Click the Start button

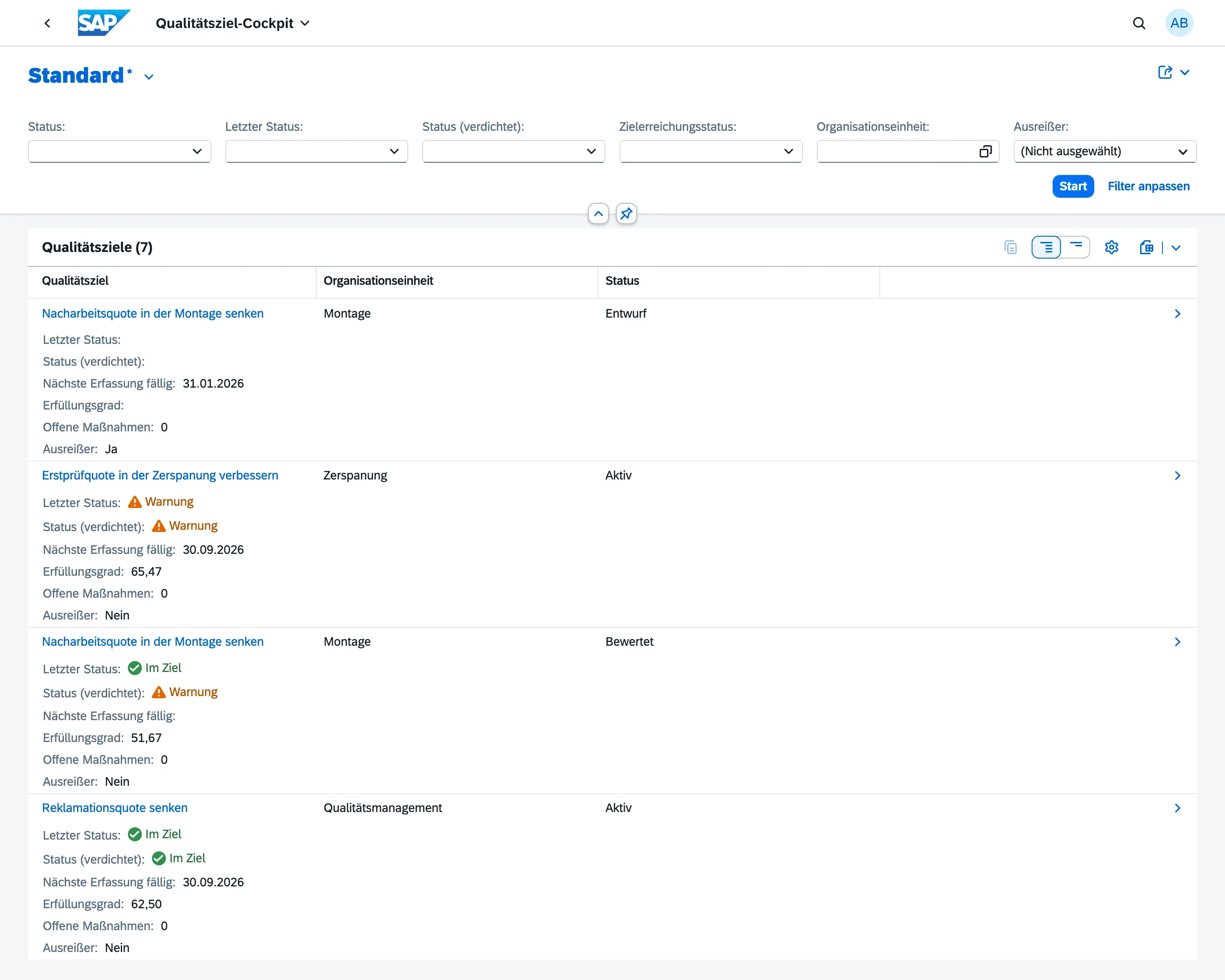click(x=1073, y=186)
